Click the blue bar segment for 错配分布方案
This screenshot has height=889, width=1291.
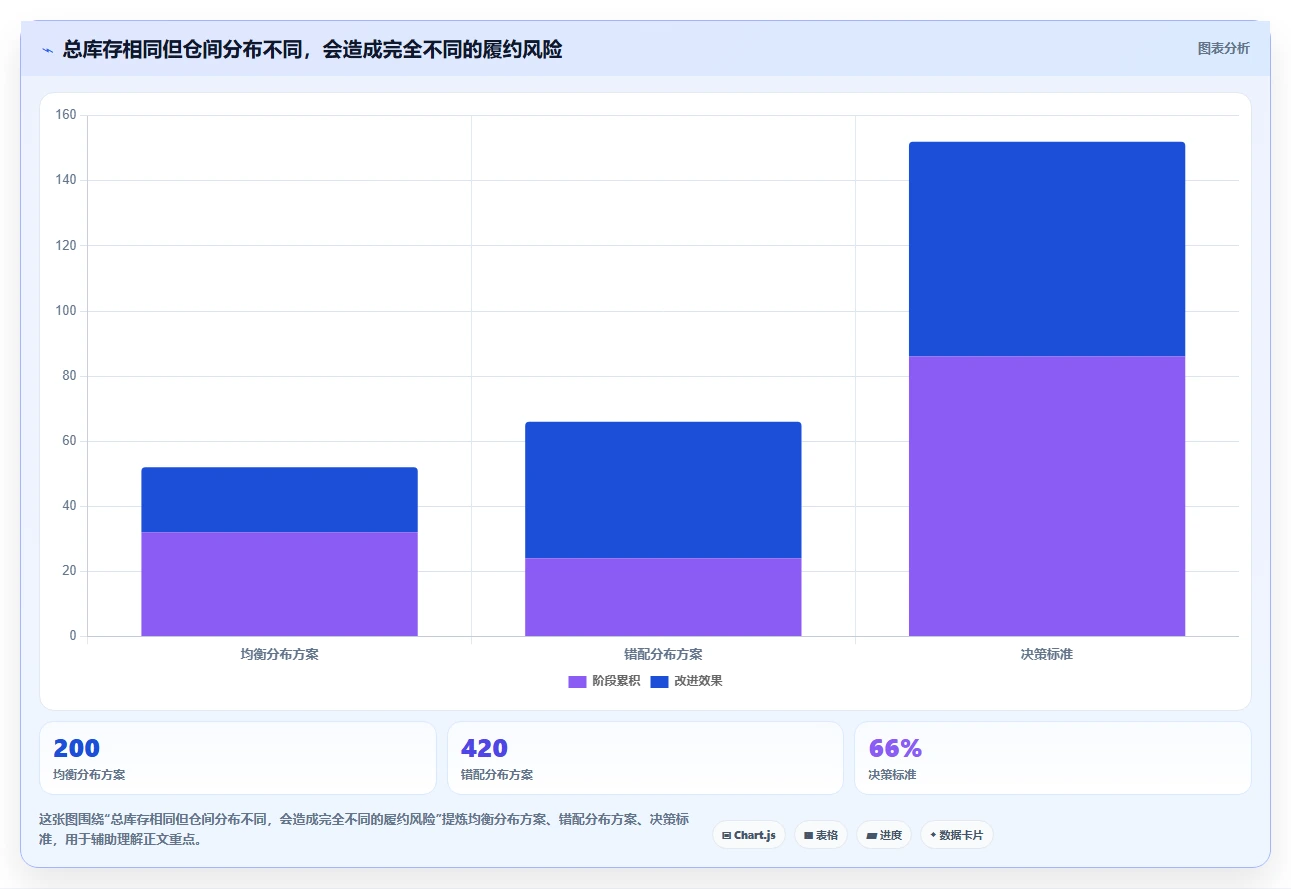(663, 490)
